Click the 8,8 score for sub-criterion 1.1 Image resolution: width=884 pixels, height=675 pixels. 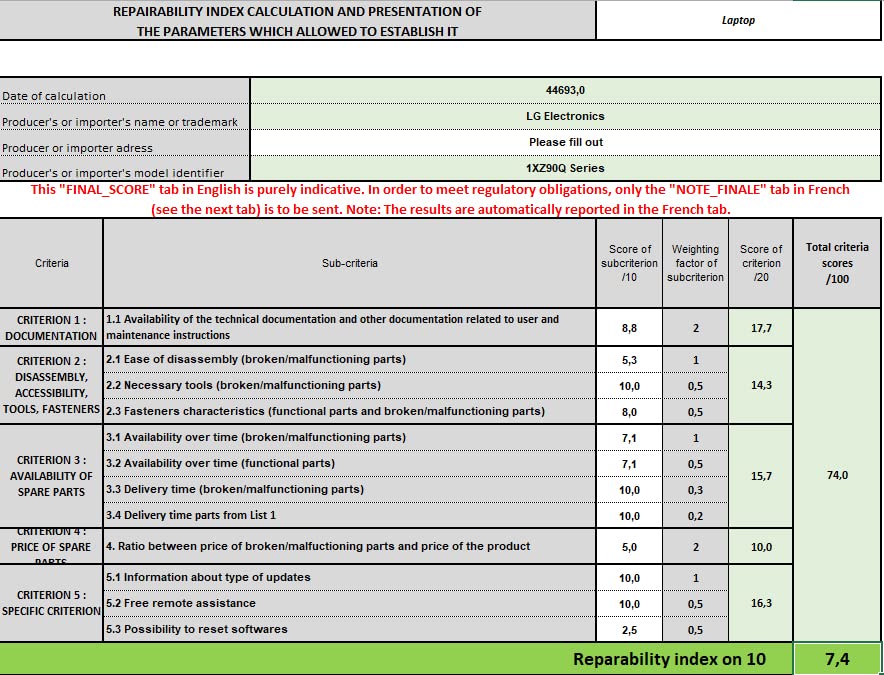click(629, 328)
